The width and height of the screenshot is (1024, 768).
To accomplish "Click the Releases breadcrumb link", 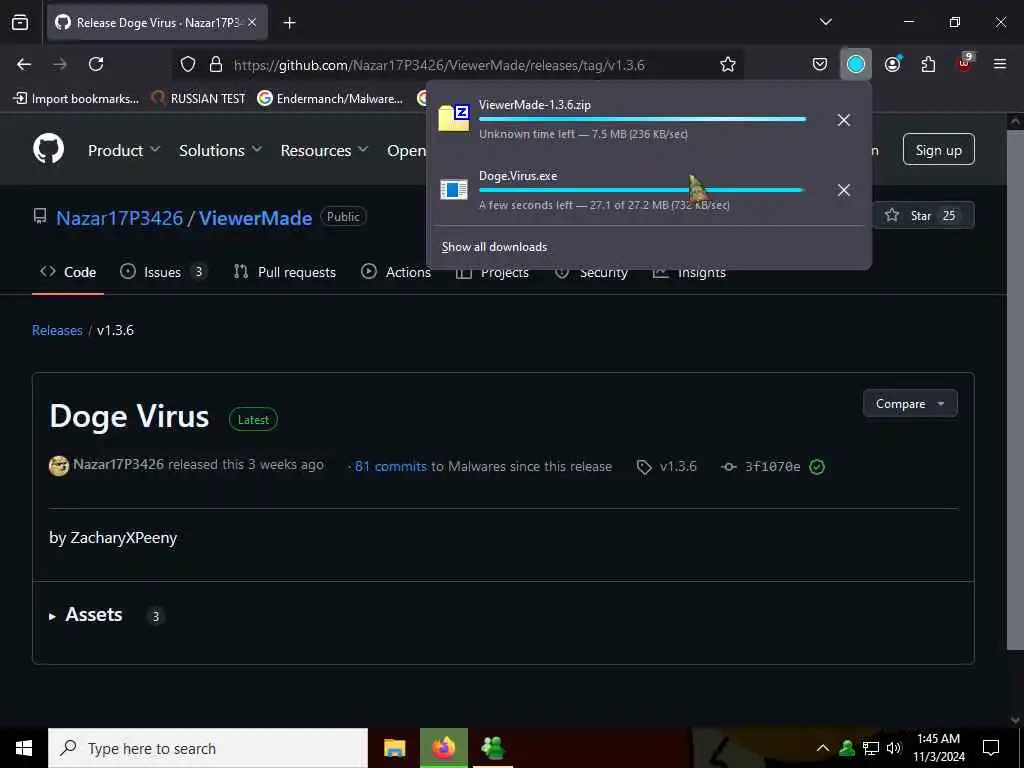I will click(57, 330).
